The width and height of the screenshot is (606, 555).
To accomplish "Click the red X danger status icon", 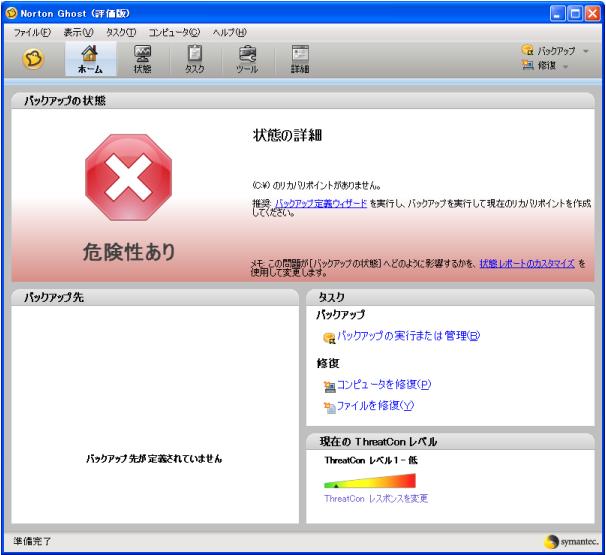I will click(129, 177).
